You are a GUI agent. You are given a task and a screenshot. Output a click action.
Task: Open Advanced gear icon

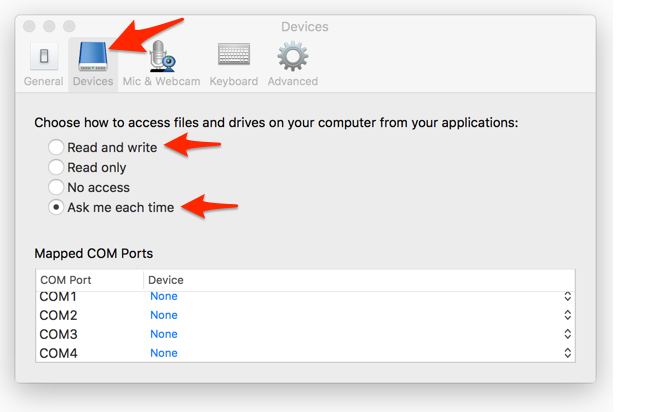point(293,57)
